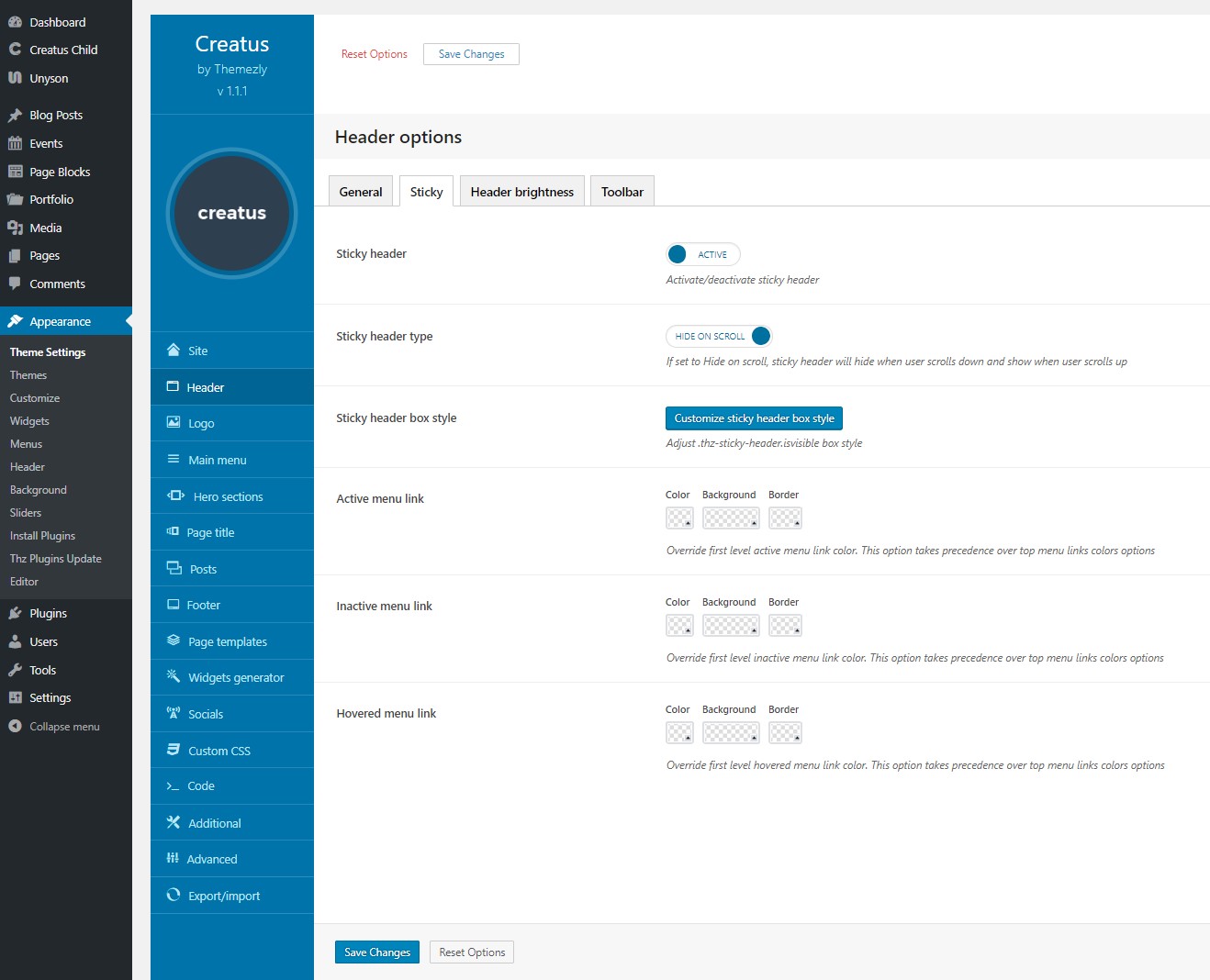Collapse the WordPress admin menu
This screenshot has height=980, width=1210.
[x=55, y=726]
